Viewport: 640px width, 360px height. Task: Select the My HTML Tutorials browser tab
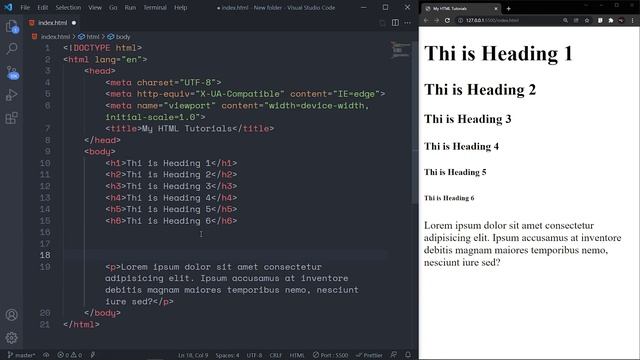pyautogui.click(x=460, y=8)
